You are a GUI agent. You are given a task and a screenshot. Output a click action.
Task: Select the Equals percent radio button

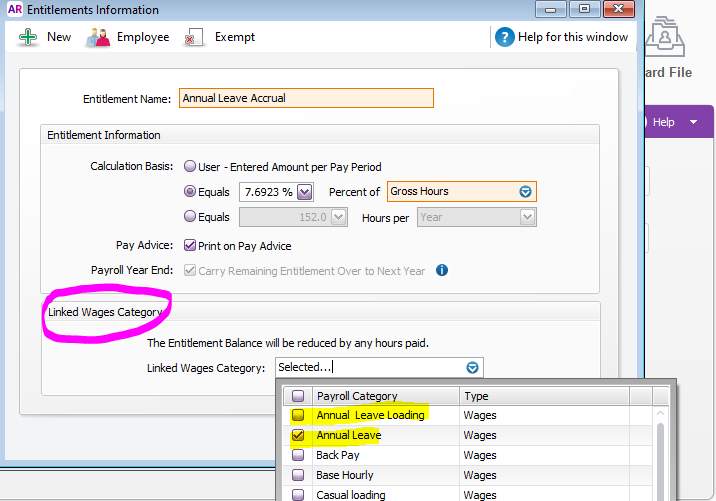[x=190, y=192]
